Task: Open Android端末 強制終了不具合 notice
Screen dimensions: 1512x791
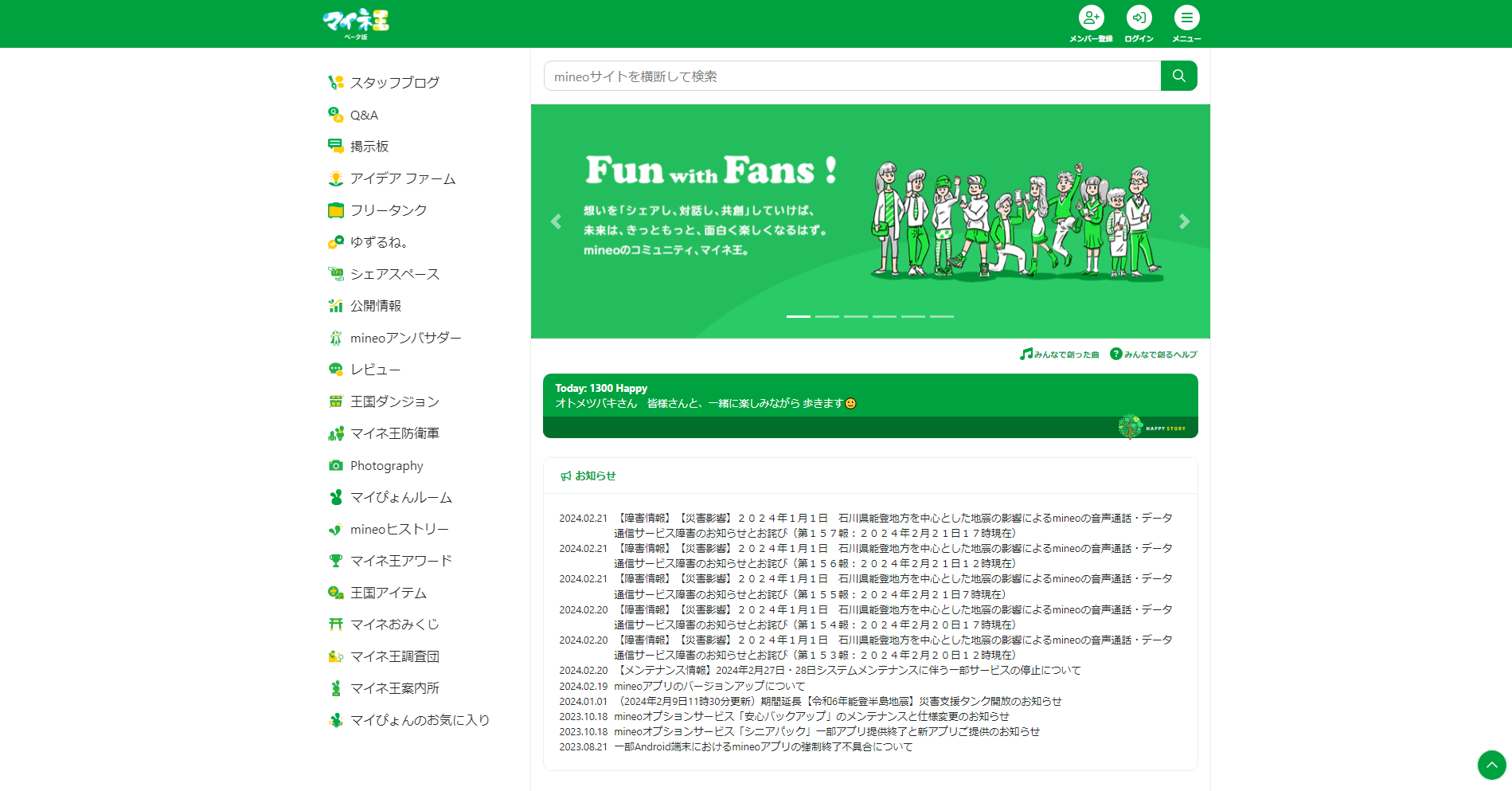Action: [763, 746]
